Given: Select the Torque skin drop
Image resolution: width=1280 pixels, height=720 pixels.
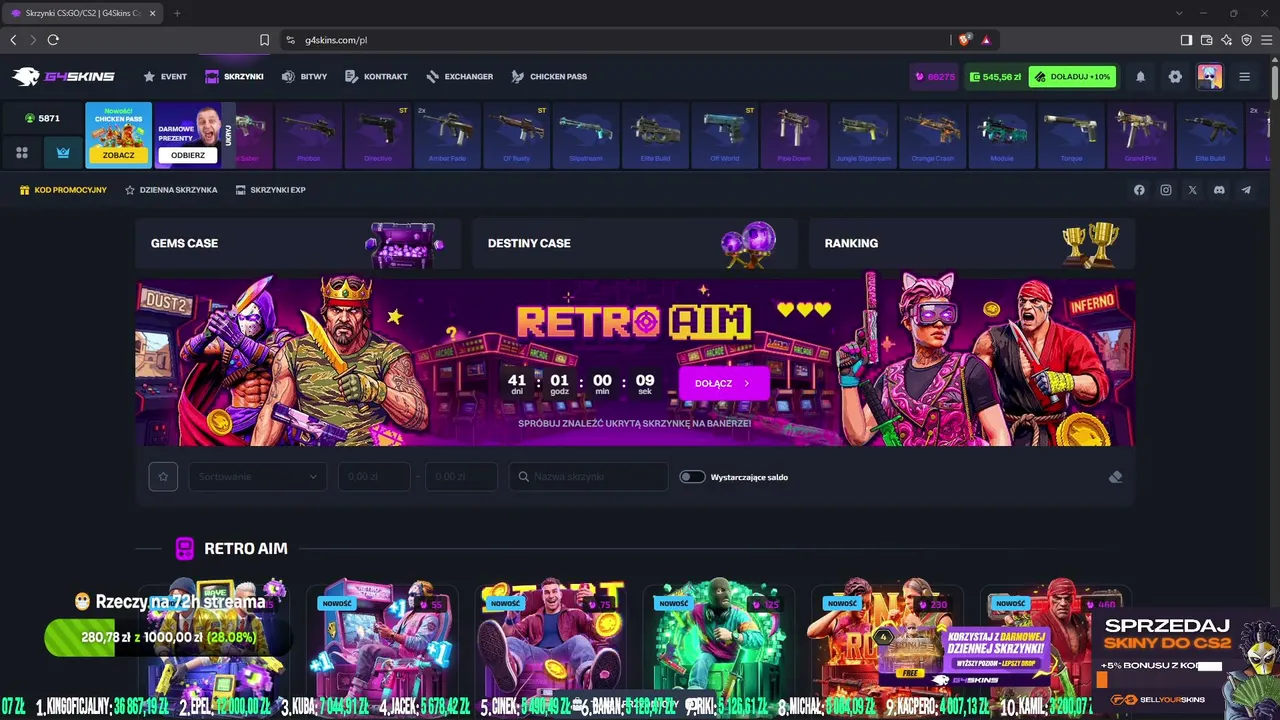Looking at the screenshot, I should click(1071, 135).
